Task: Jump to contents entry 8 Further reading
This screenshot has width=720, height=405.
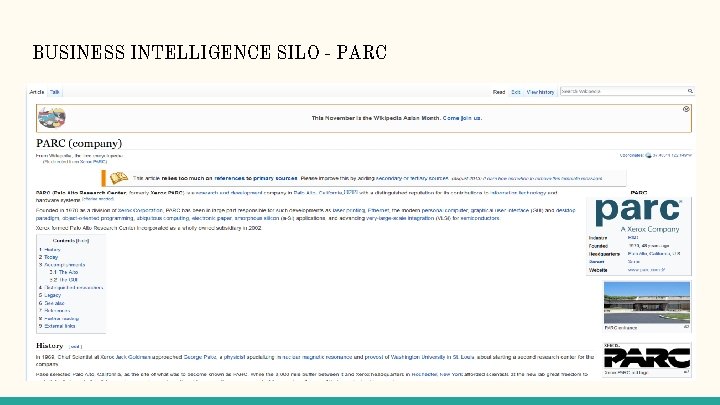Action: [59, 319]
